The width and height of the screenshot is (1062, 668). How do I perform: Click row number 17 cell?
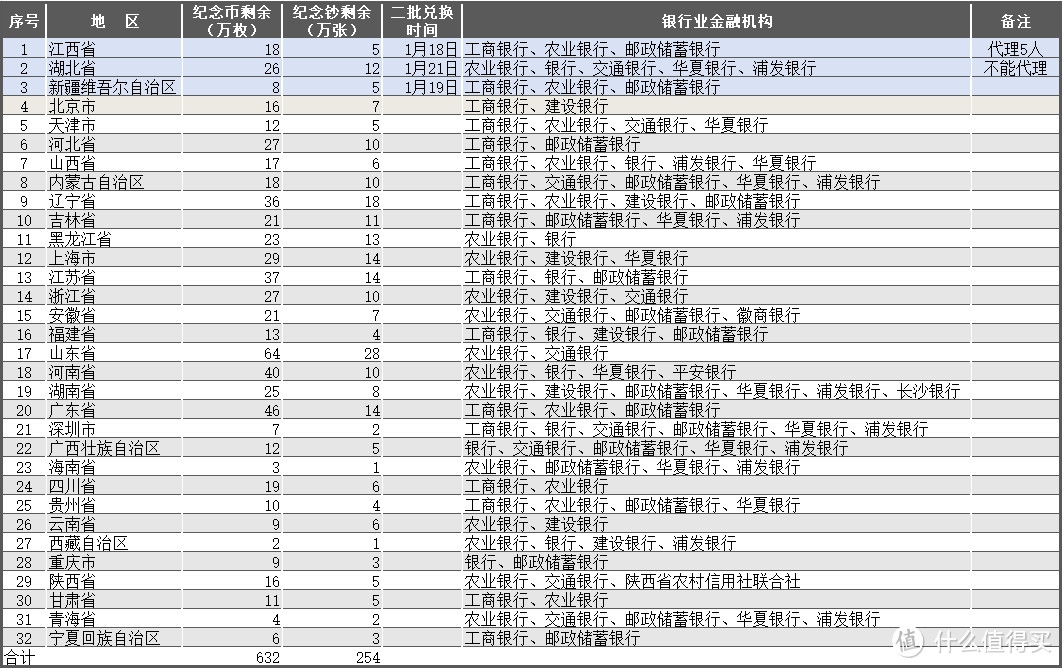(x=24, y=353)
